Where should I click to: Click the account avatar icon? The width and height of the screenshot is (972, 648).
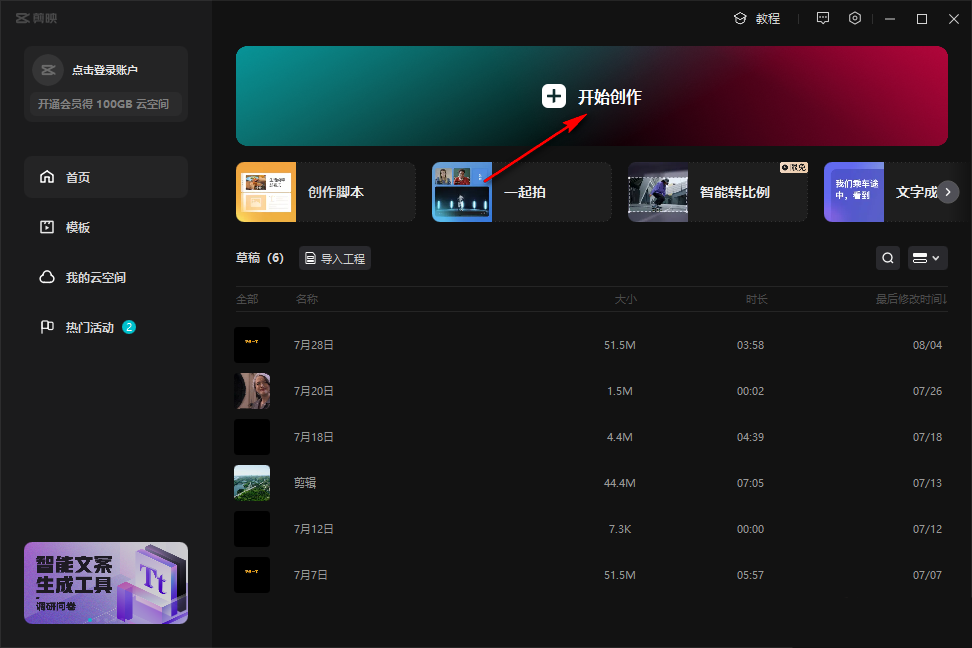click(48, 70)
